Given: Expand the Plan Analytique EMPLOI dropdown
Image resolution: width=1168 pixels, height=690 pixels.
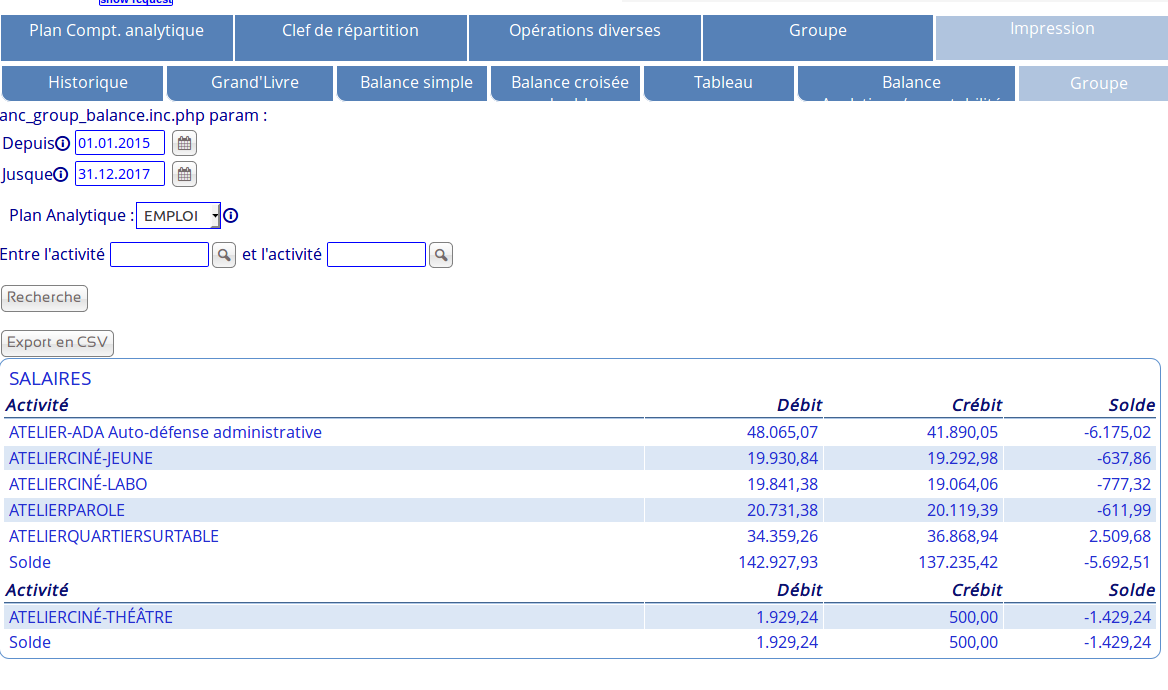Looking at the screenshot, I should [x=179, y=216].
